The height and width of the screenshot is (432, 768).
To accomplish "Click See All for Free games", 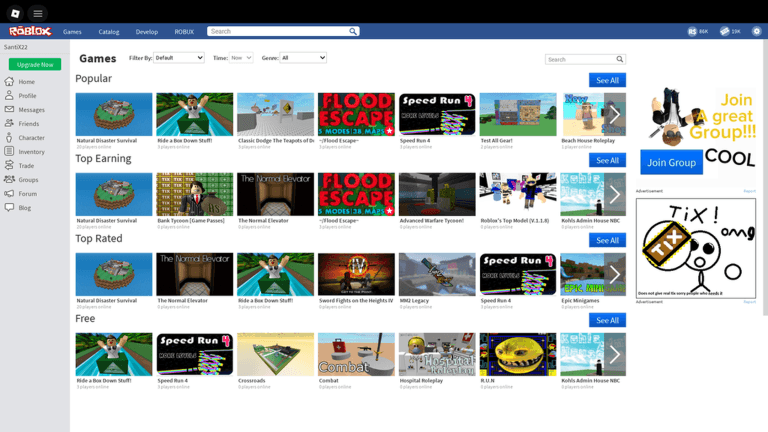I will (x=607, y=320).
